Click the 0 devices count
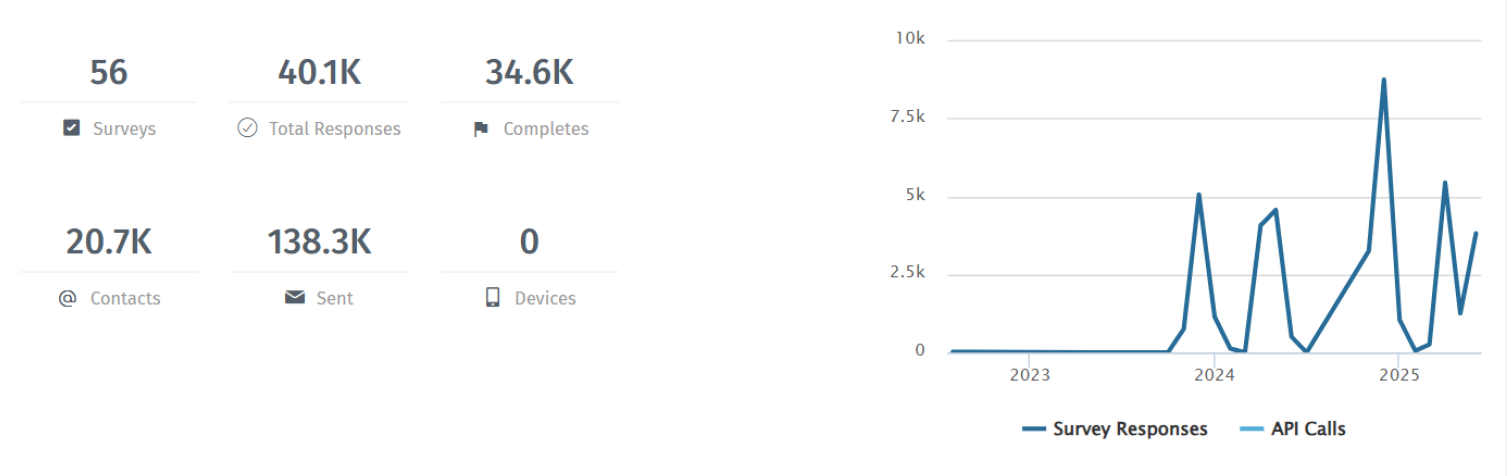This screenshot has width=1507, height=476. tap(529, 242)
